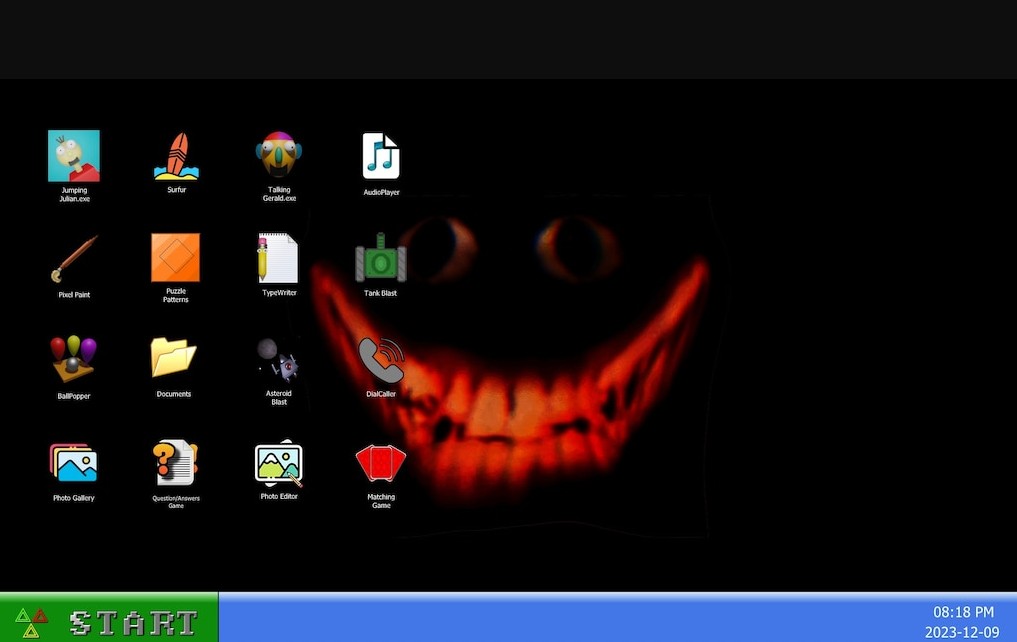Viewport: 1017px width, 642px height.
Task: Launch the Surfur desktop icon
Action: pos(176,157)
